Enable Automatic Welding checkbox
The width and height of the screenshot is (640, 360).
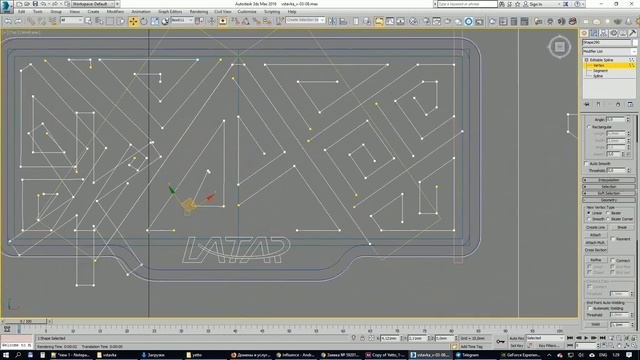[589, 309]
